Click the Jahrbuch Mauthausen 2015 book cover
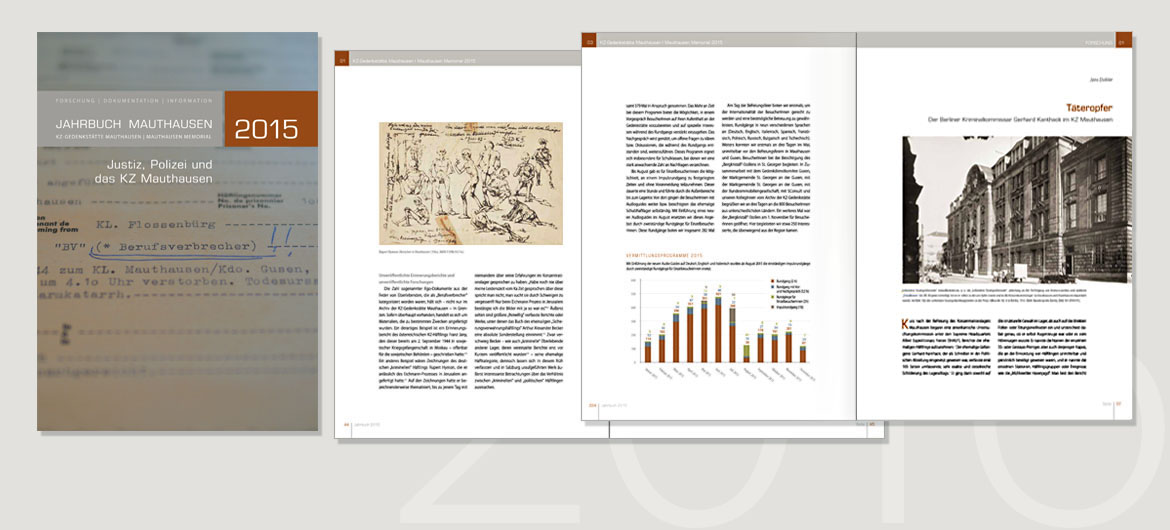The height and width of the screenshot is (530, 1170). [178, 231]
